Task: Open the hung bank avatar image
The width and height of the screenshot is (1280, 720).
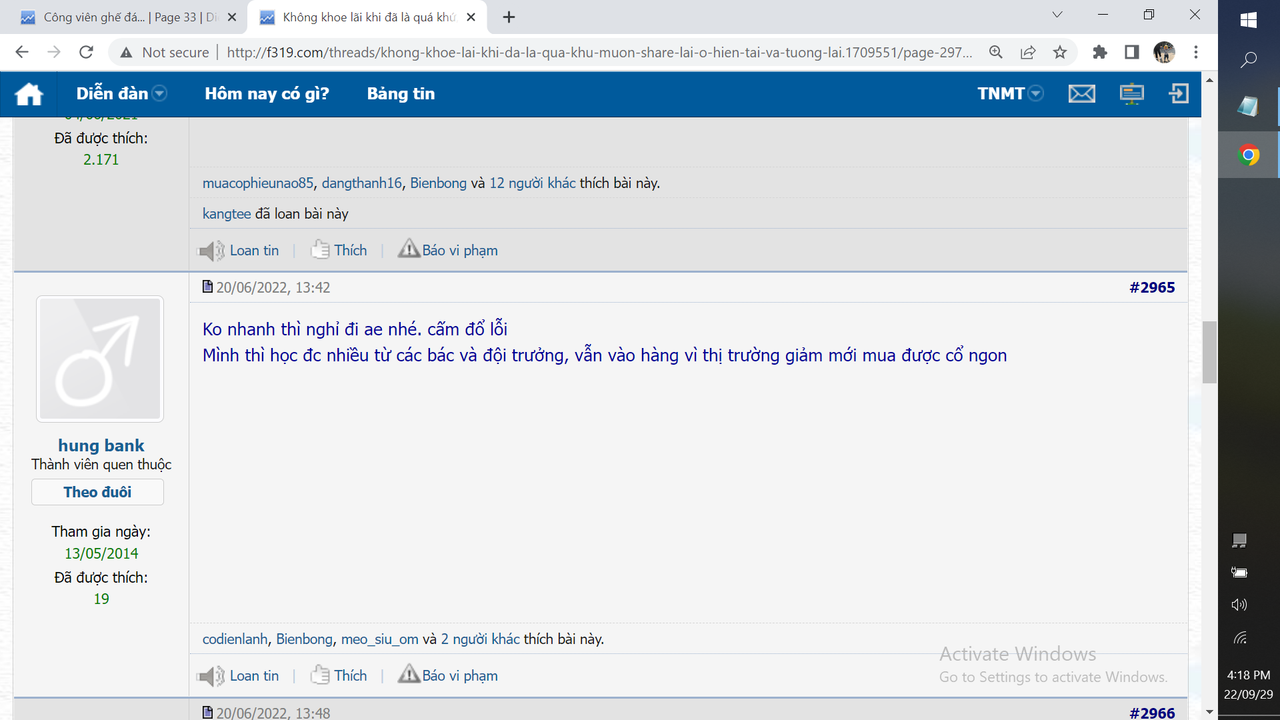Action: (x=100, y=359)
